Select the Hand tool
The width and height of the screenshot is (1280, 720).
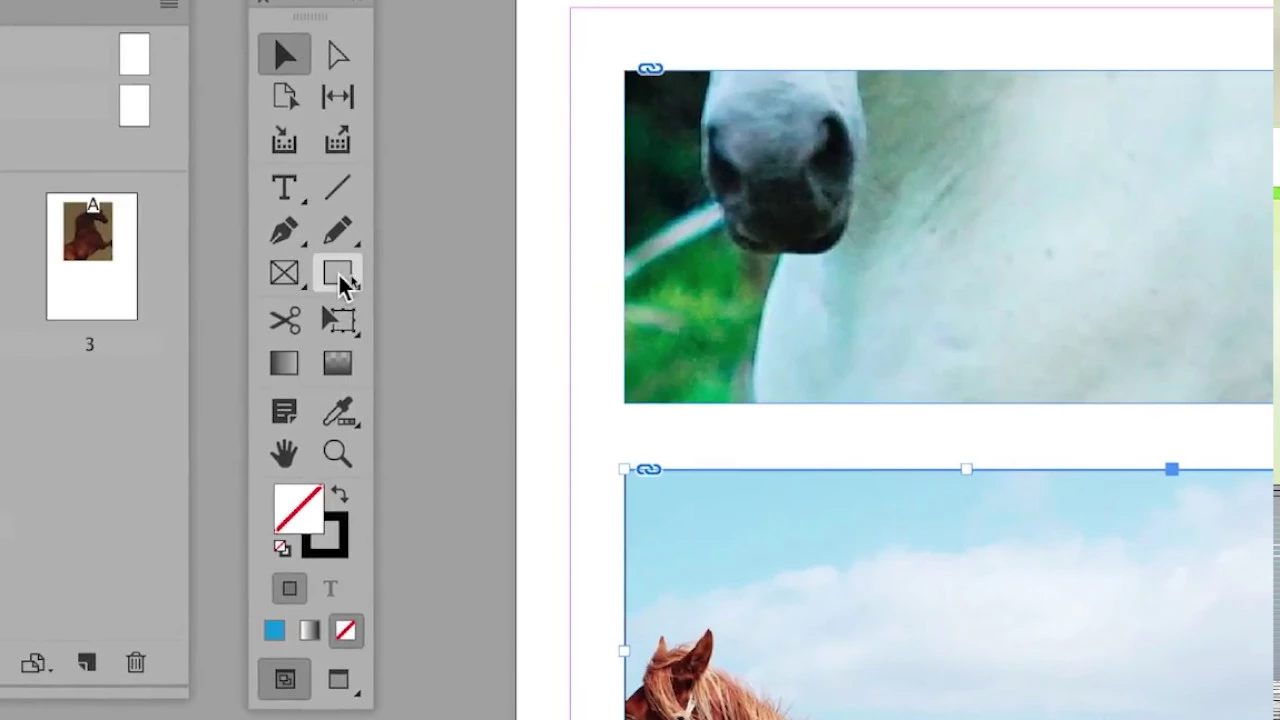pyautogui.click(x=284, y=454)
